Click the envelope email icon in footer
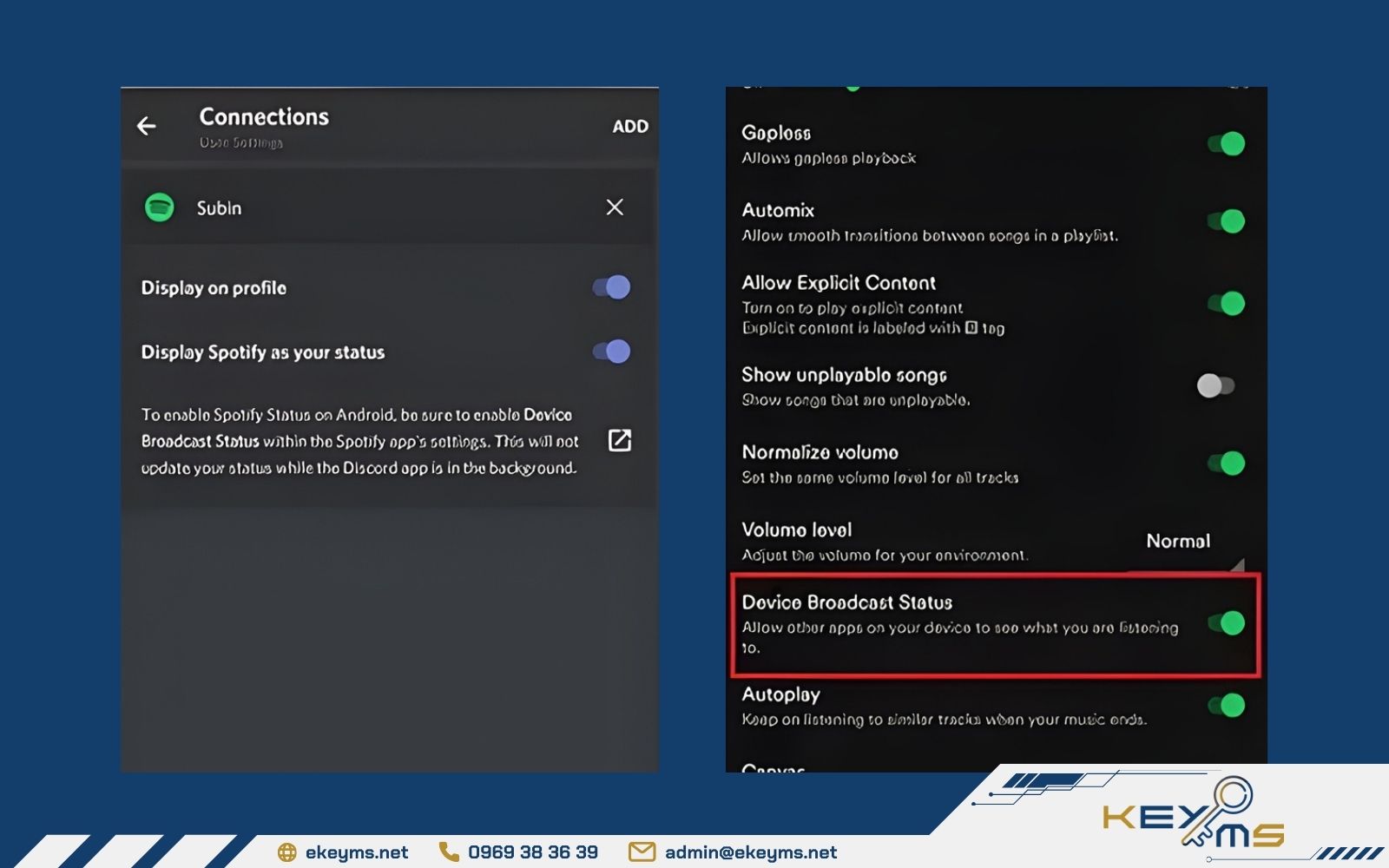 pyautogui.click(x=642, y=852)
